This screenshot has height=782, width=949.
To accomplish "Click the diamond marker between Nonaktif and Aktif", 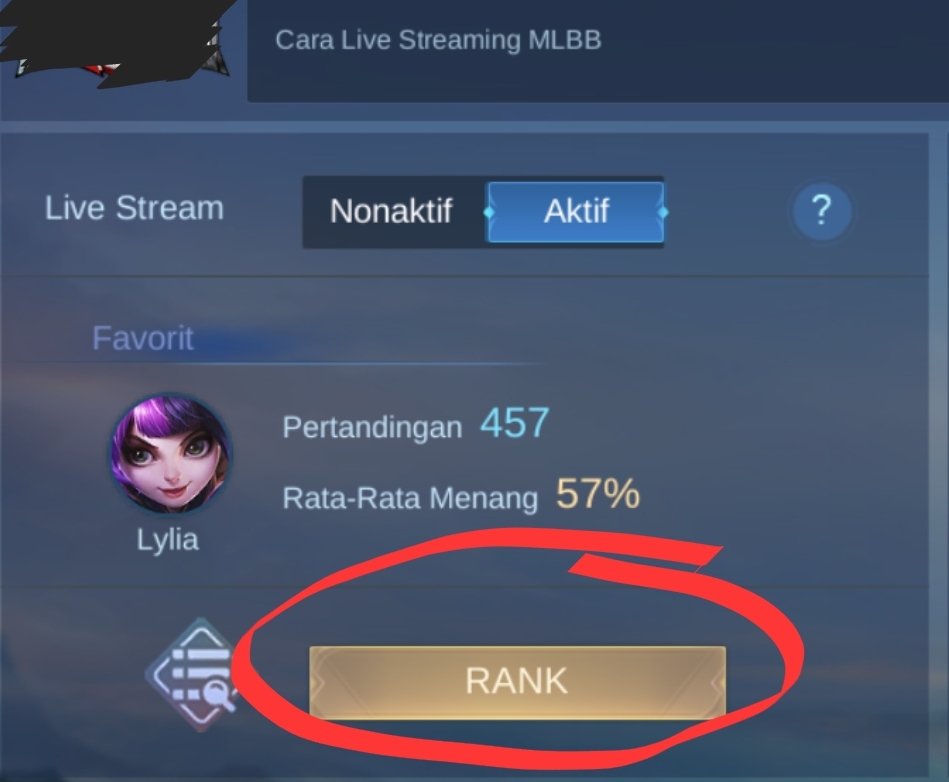I will pyautogui.click(x=489, y=212).
